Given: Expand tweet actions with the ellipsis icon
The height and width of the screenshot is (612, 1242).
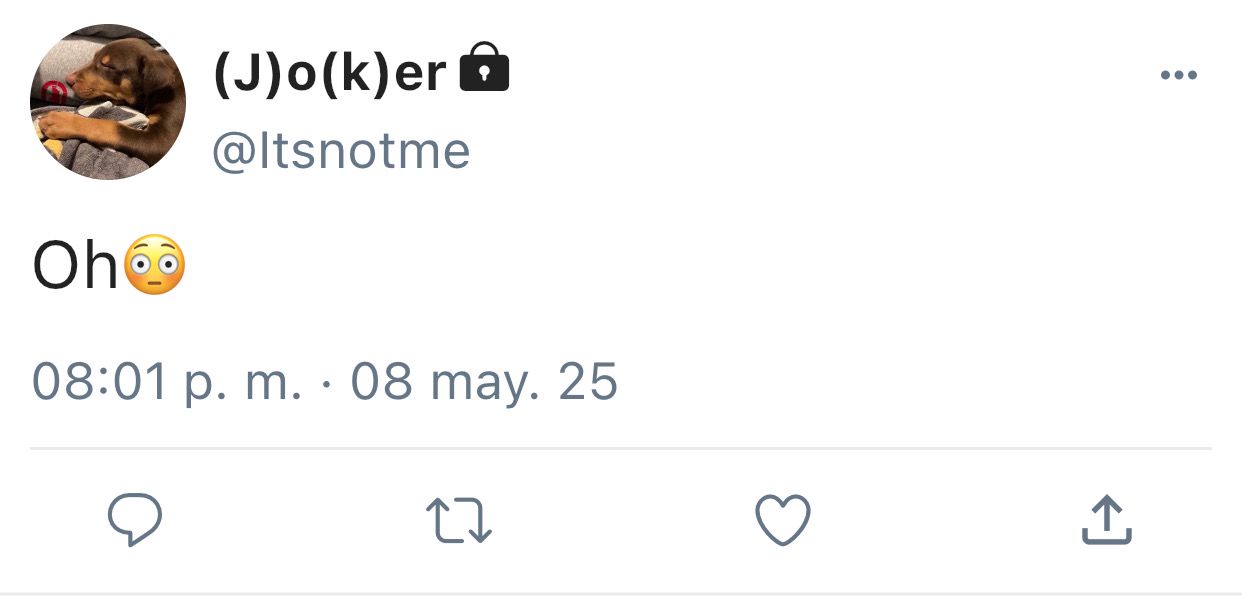Looking at the screenshot, I should (1178, 75).
